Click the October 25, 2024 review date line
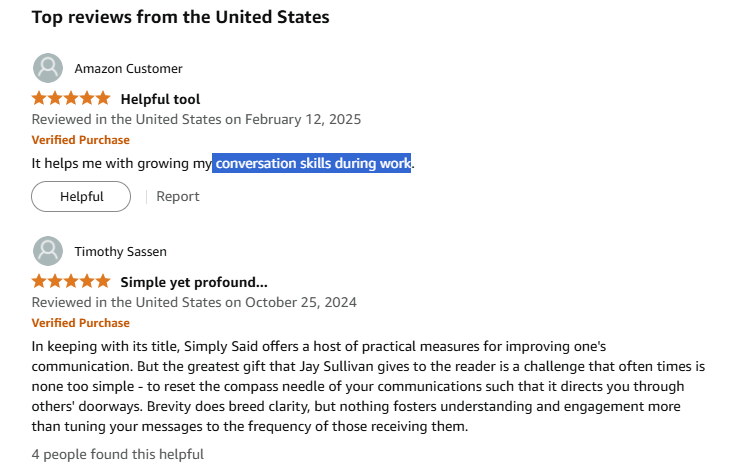This screenshot has height=467, width=750. tap(194, 302)
